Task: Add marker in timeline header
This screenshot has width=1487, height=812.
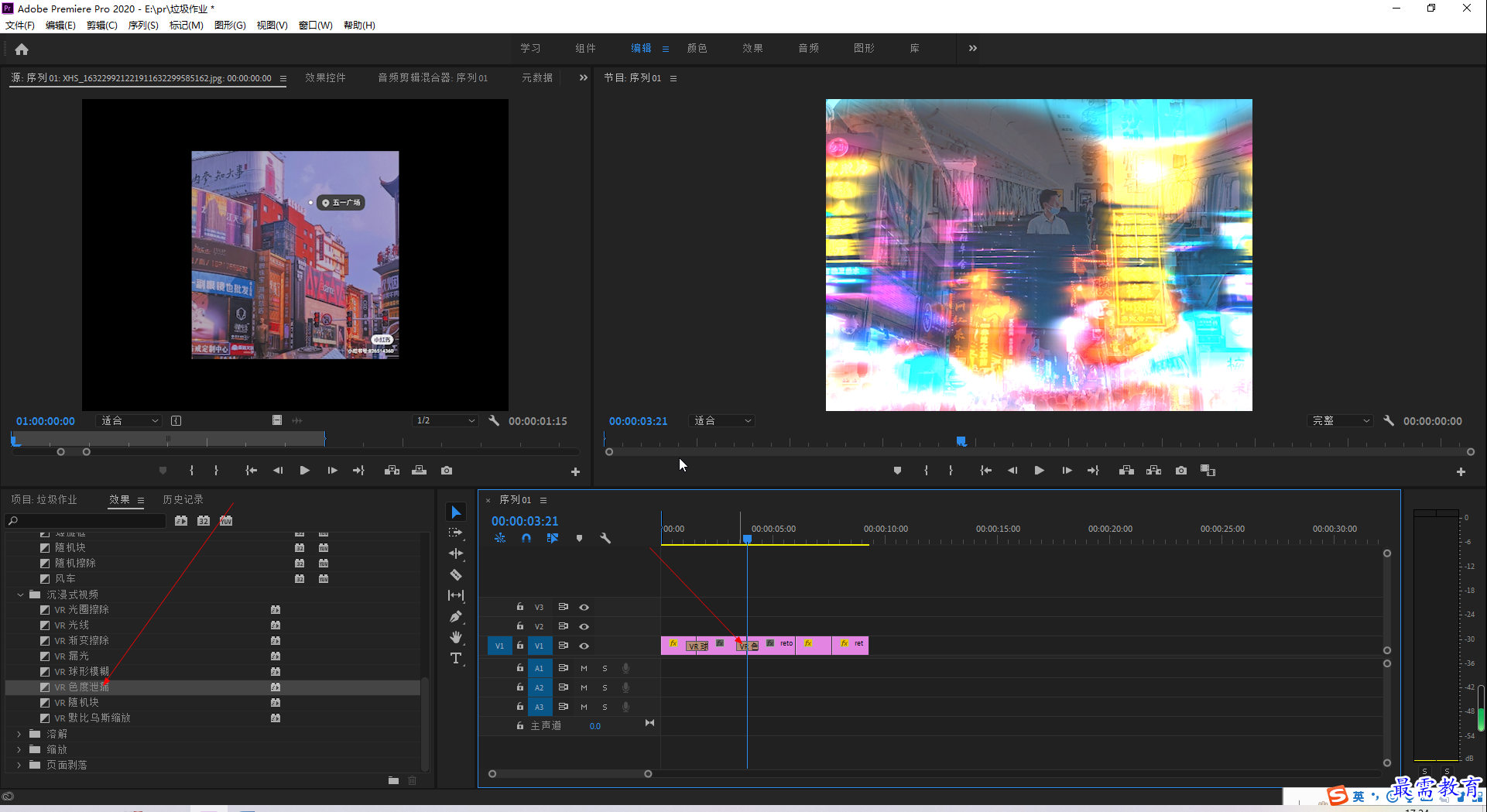Action: (x=579, y=538)
